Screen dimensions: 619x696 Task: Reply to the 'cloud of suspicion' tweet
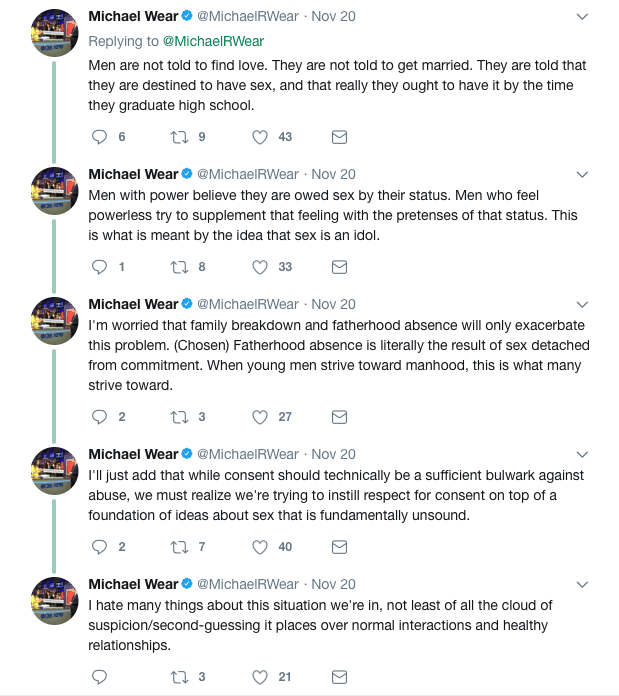(x=99, y=677)
